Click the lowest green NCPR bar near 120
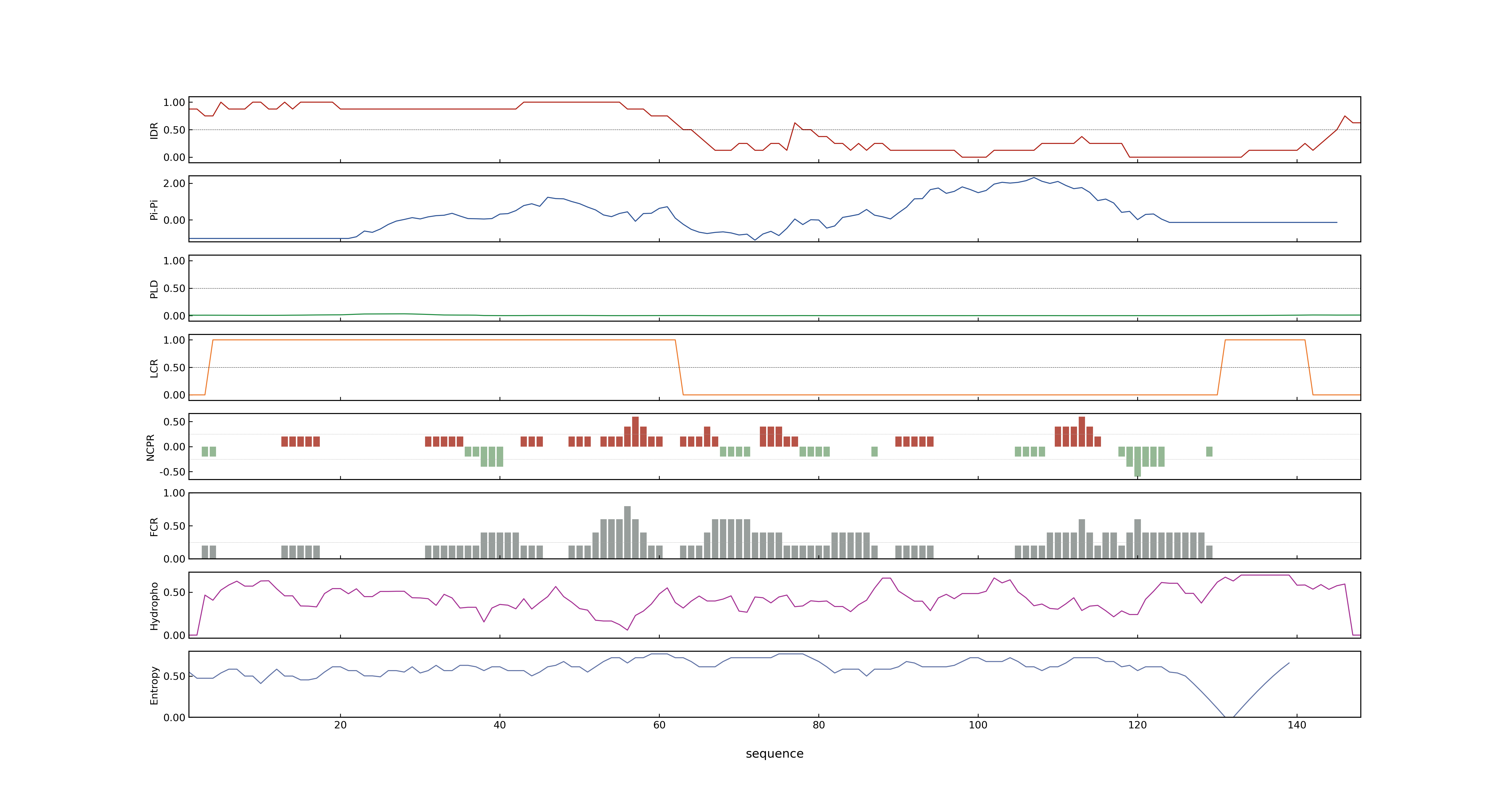Screen dimensions: 1512x806 1137,461
